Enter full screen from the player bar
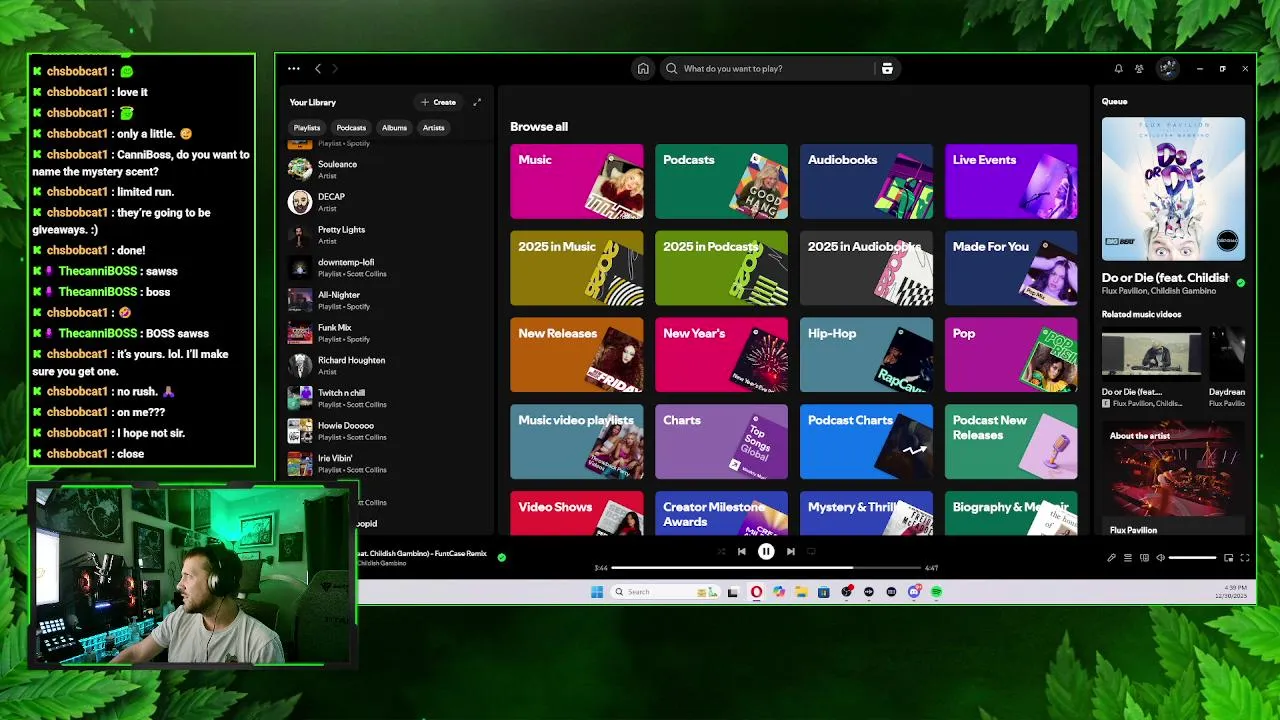1280x720 pixels. [1245, 558]
